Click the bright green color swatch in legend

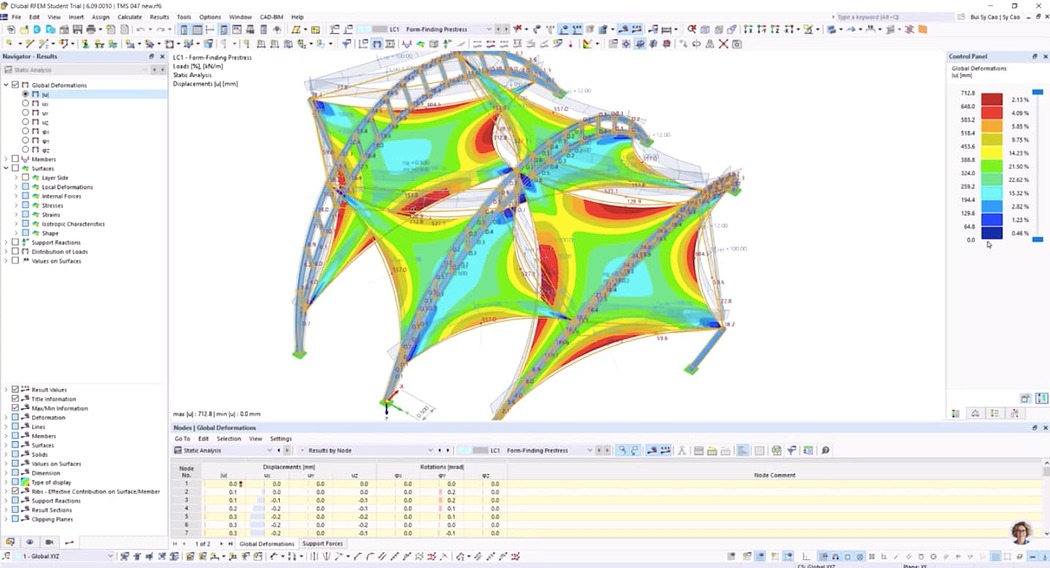tap(992, 166)
